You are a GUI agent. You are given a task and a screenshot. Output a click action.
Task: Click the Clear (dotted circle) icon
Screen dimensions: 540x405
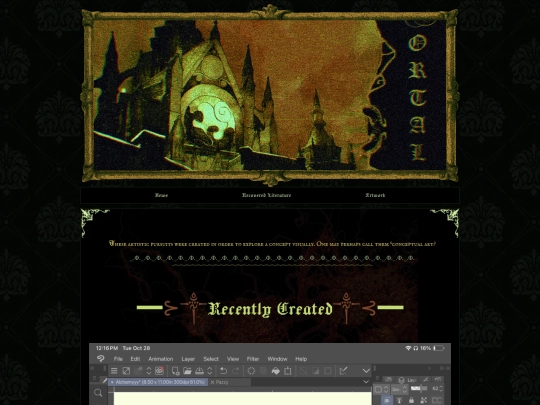(251, 371)
